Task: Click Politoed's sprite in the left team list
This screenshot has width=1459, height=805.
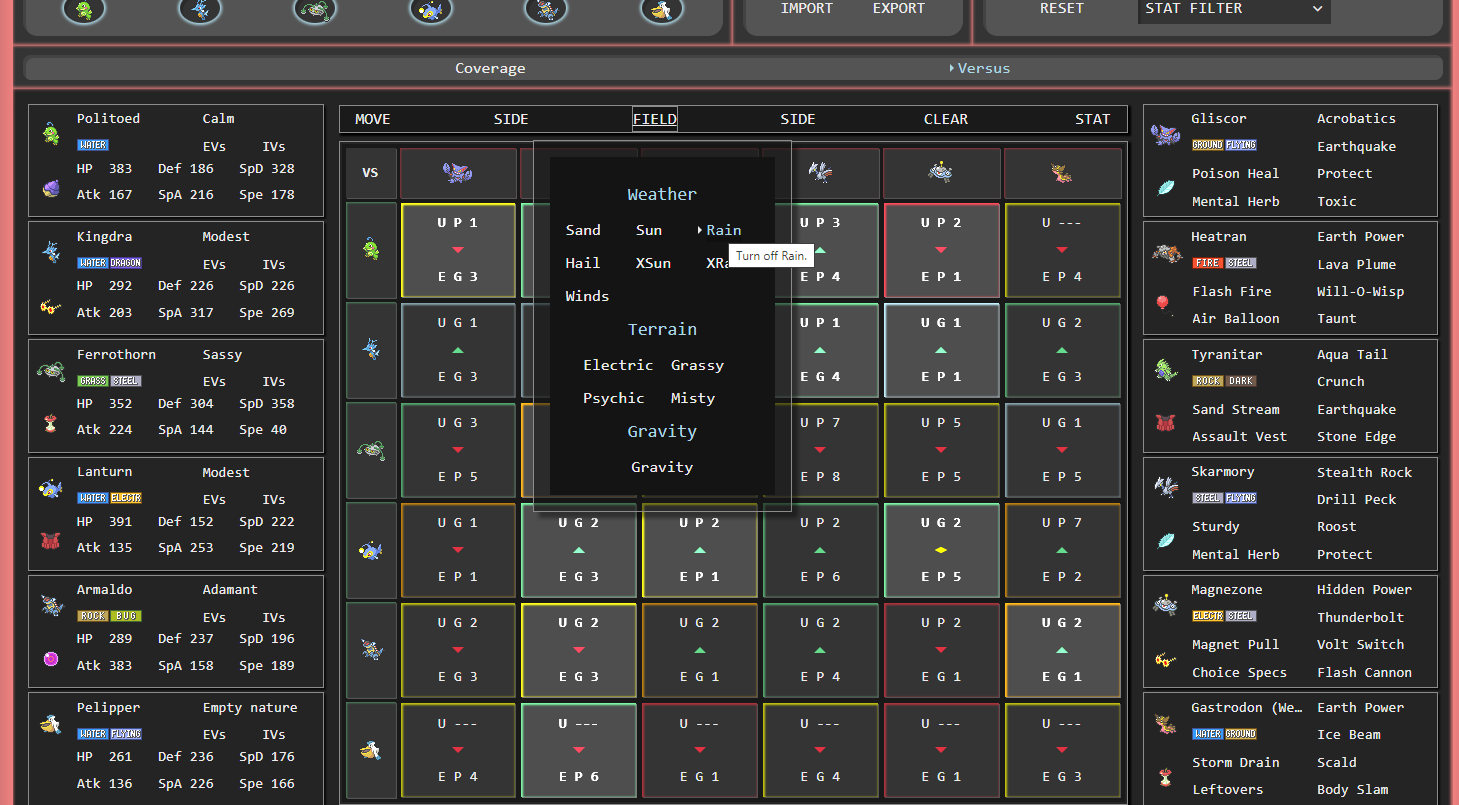Action: click(x=51, y=133)
